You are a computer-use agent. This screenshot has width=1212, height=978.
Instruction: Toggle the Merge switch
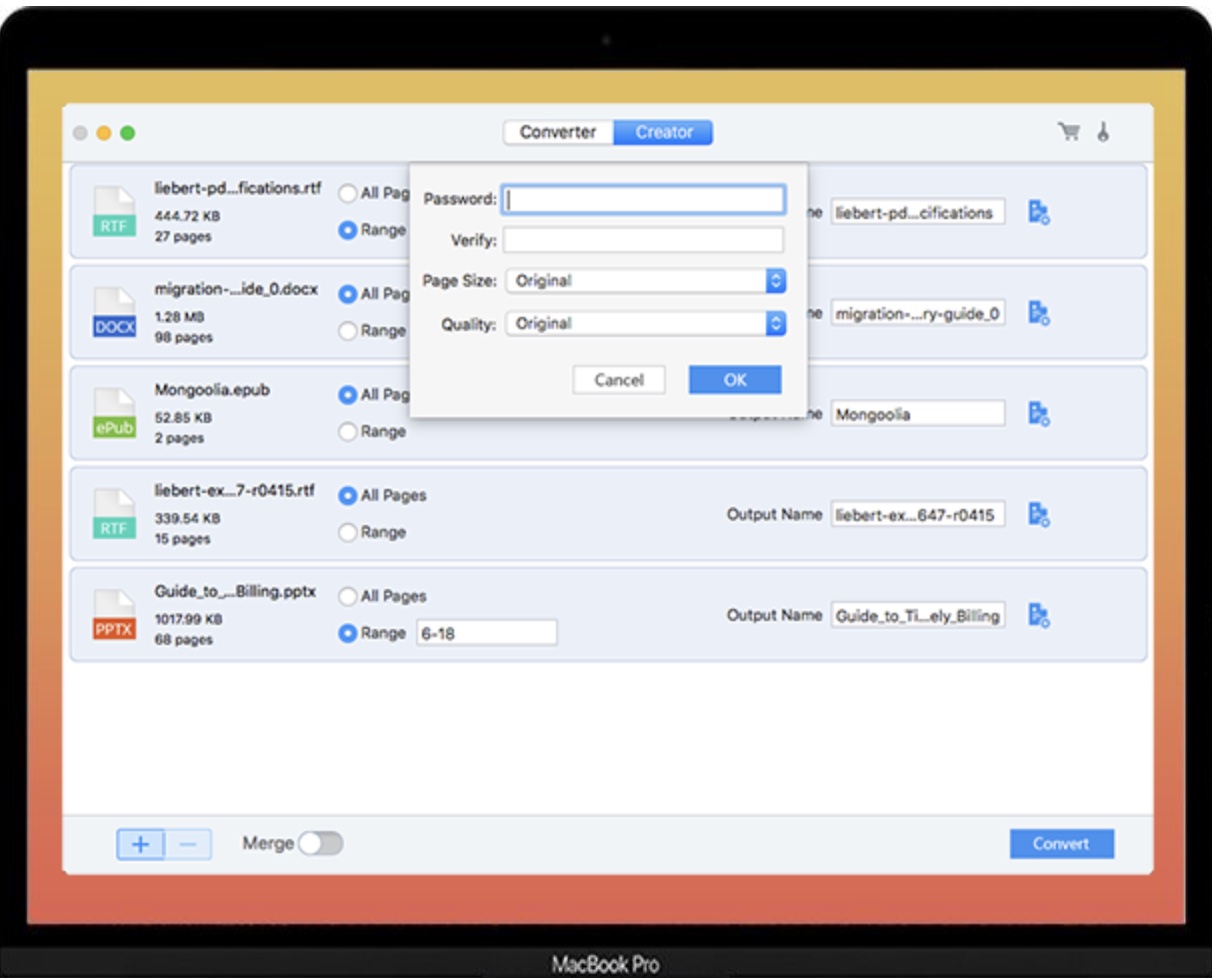point(320,844)
